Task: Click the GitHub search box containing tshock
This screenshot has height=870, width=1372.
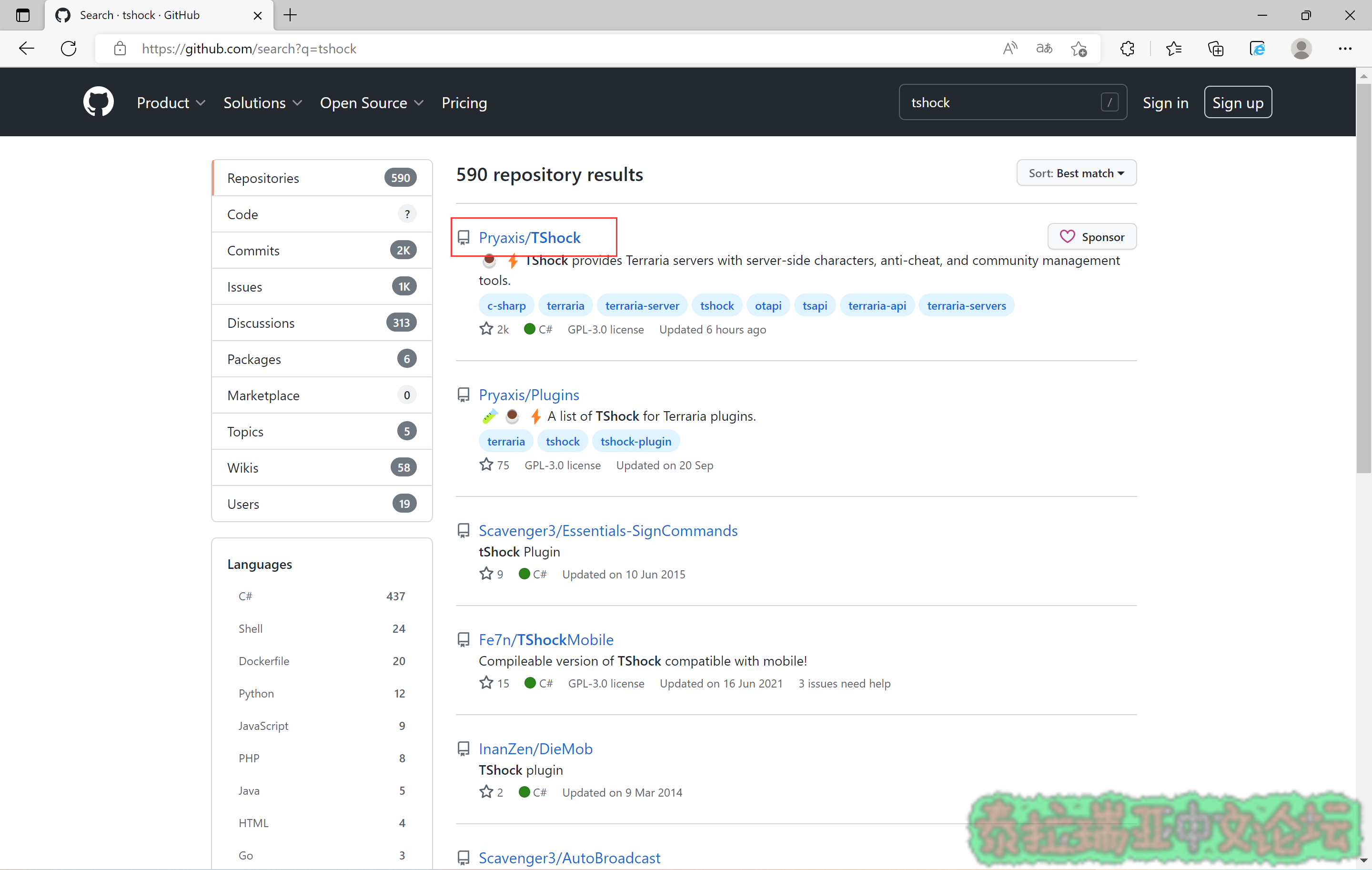Action: tap(1012, 102)
